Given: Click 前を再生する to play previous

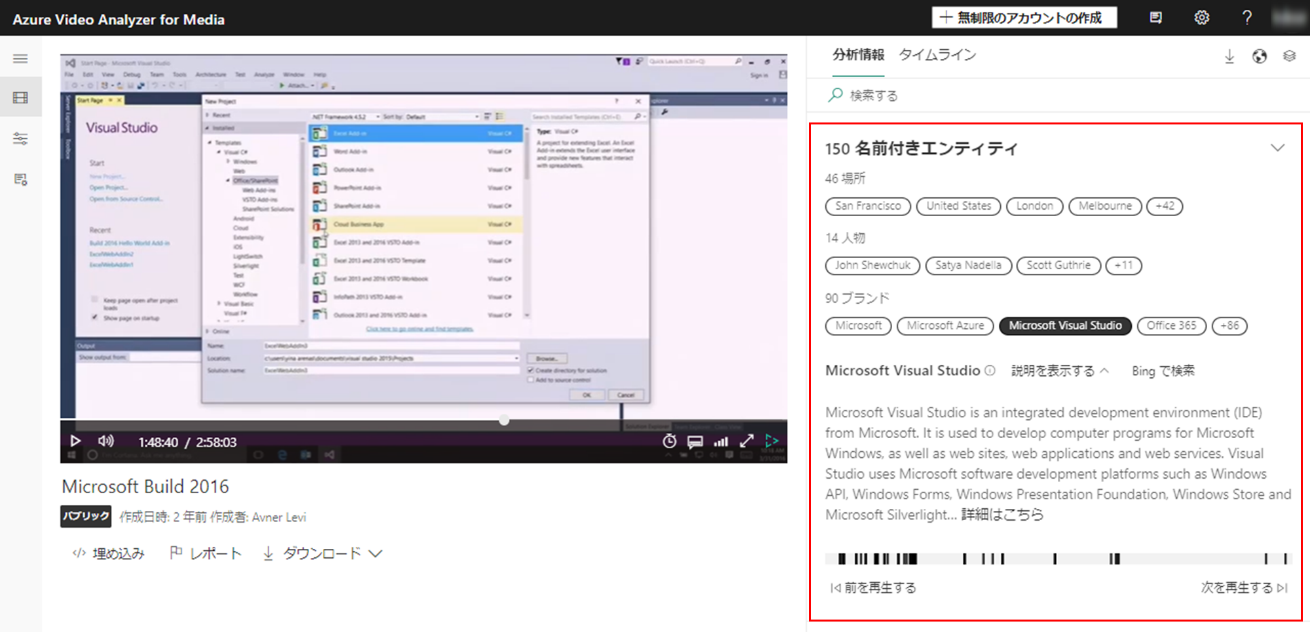Looking at the screenshot, I should pyautogui.click(x=873, y=588).
